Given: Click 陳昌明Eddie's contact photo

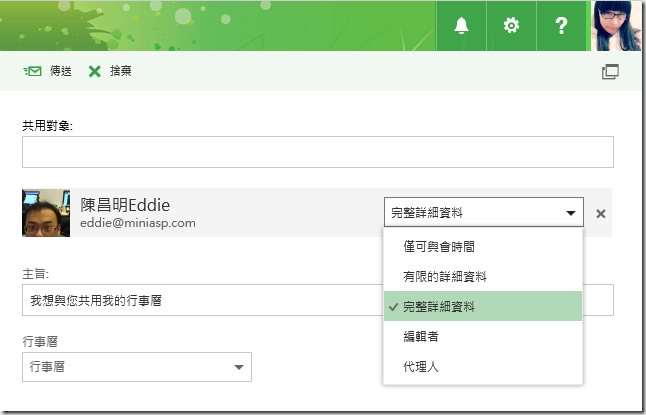Looking at the screenshot, I should click(46, 213).
